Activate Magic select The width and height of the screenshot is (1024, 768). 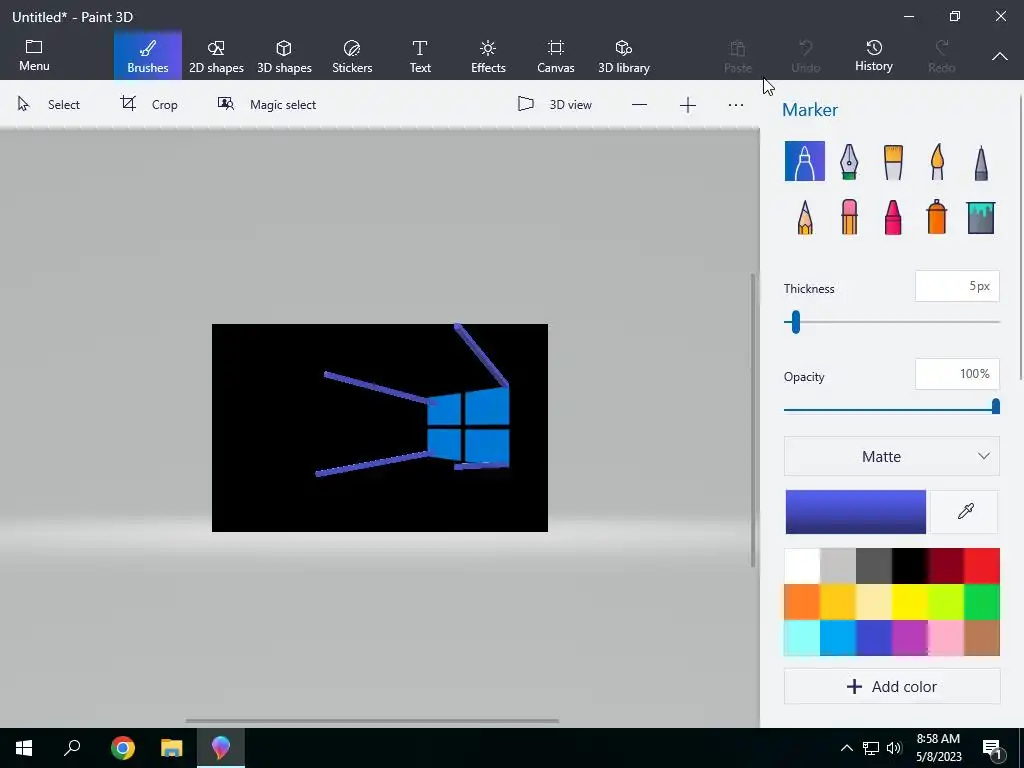266,104
